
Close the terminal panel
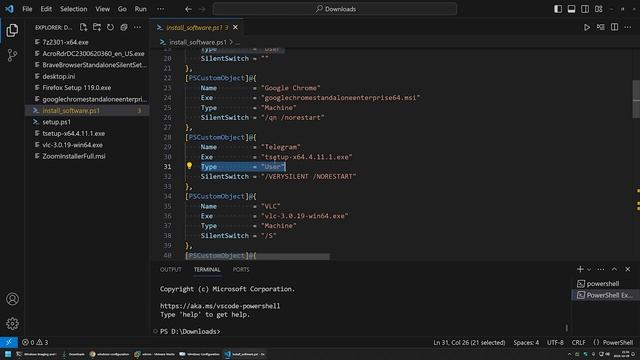tap(628, 269)
